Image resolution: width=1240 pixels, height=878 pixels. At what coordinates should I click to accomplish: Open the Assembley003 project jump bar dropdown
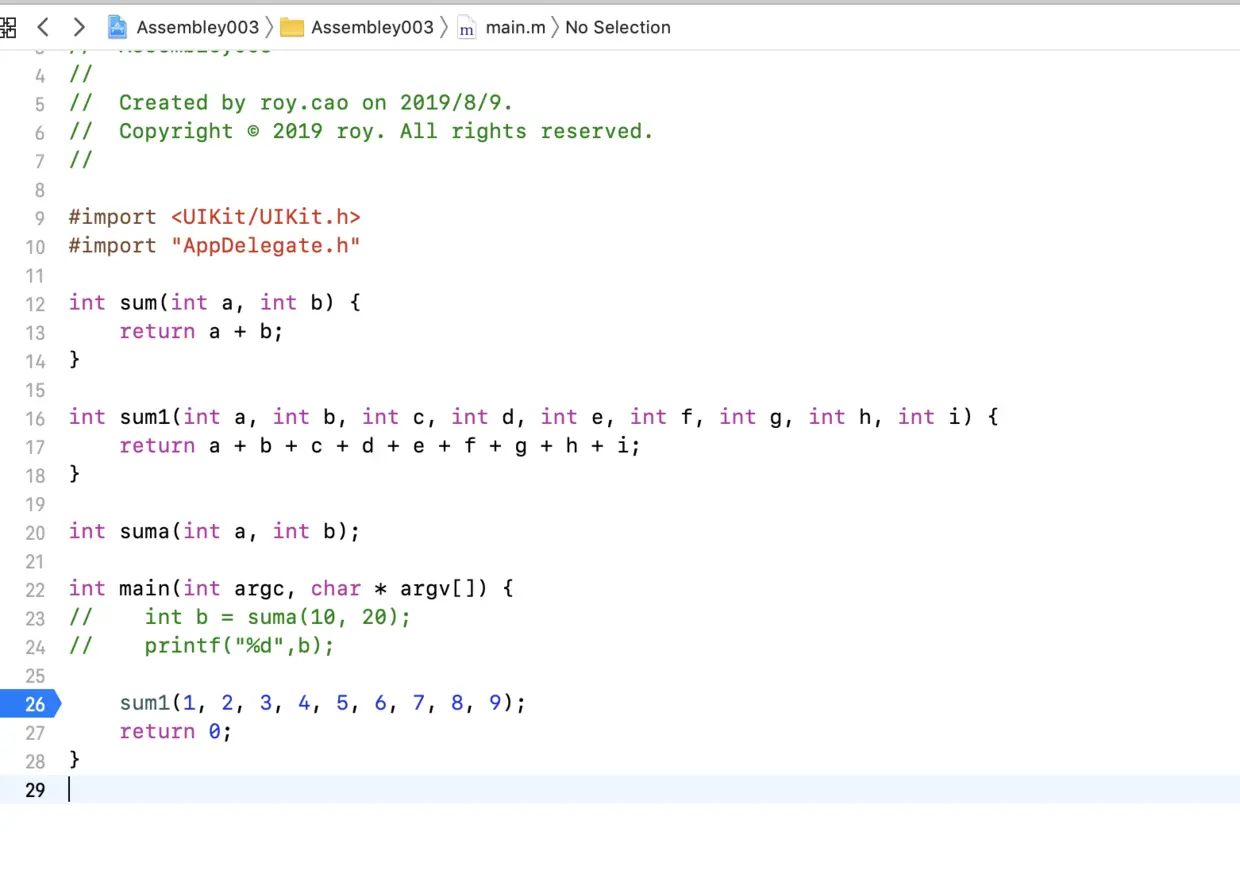click(x=197, y=27)
